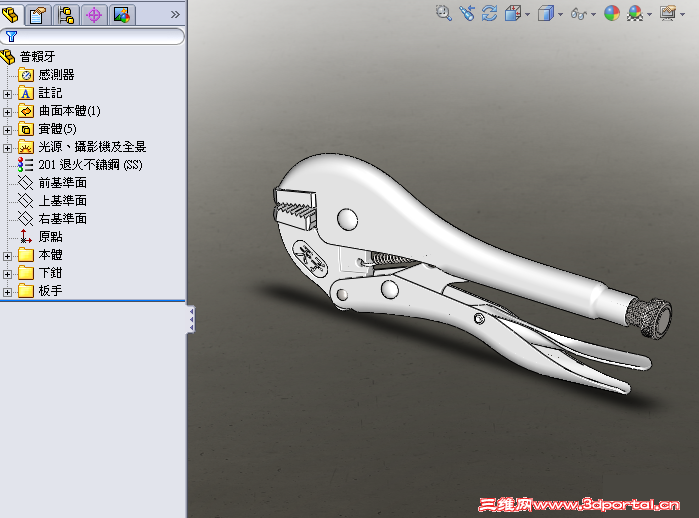Open the Section View dropdown arrow

(x=528, y=15)
